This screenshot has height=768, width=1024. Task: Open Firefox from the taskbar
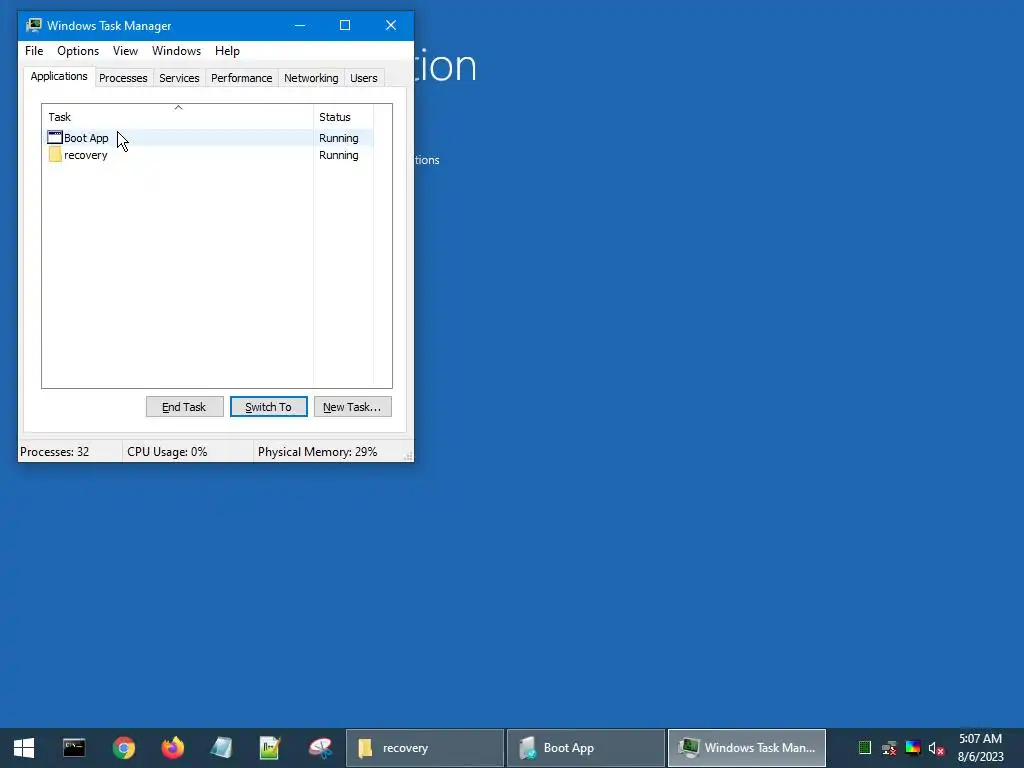click(x=172, y=748)
